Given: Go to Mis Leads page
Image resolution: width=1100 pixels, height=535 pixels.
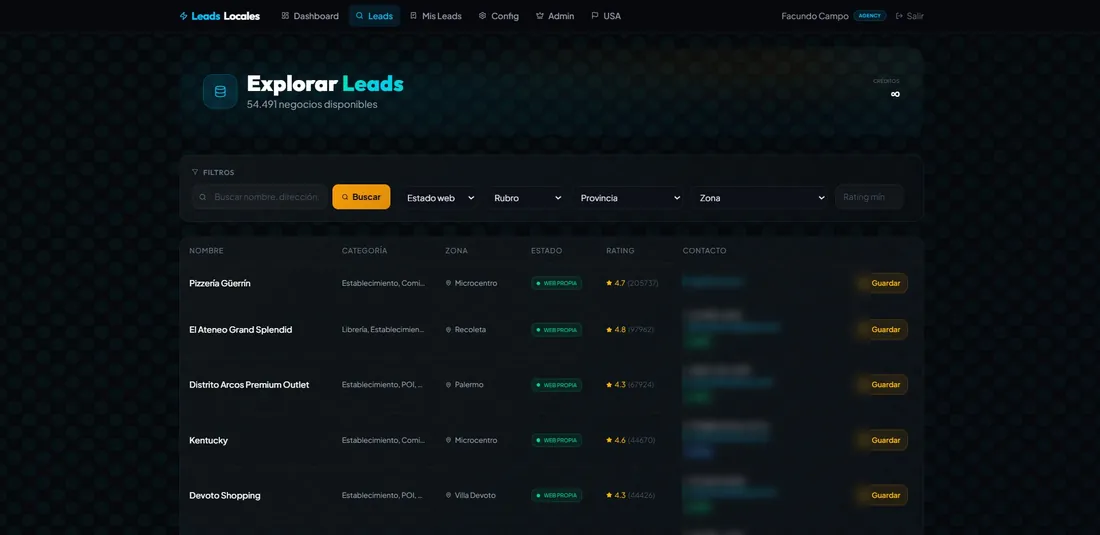Looking at the screenshot, I should (x=436, y=16).
